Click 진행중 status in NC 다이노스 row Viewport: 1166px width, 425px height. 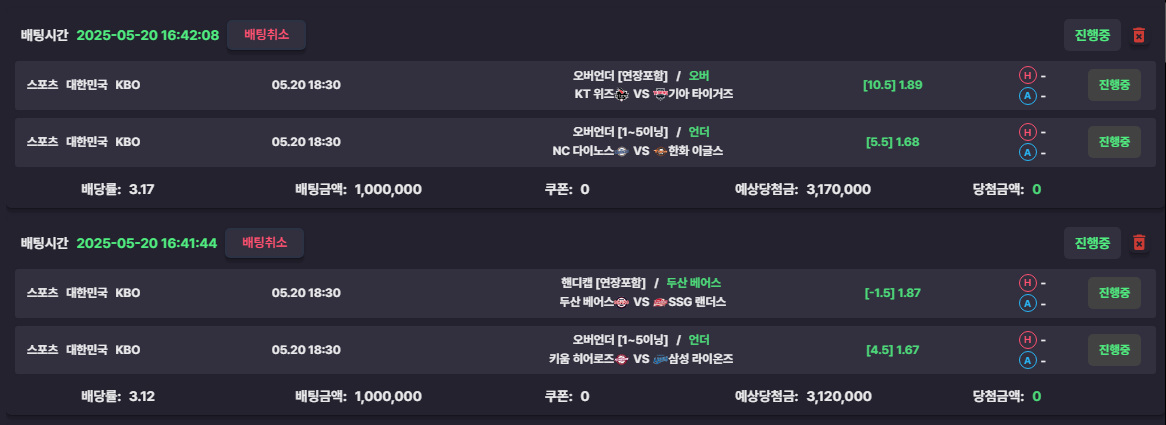pyautogui.click(x=1114, y=142)
